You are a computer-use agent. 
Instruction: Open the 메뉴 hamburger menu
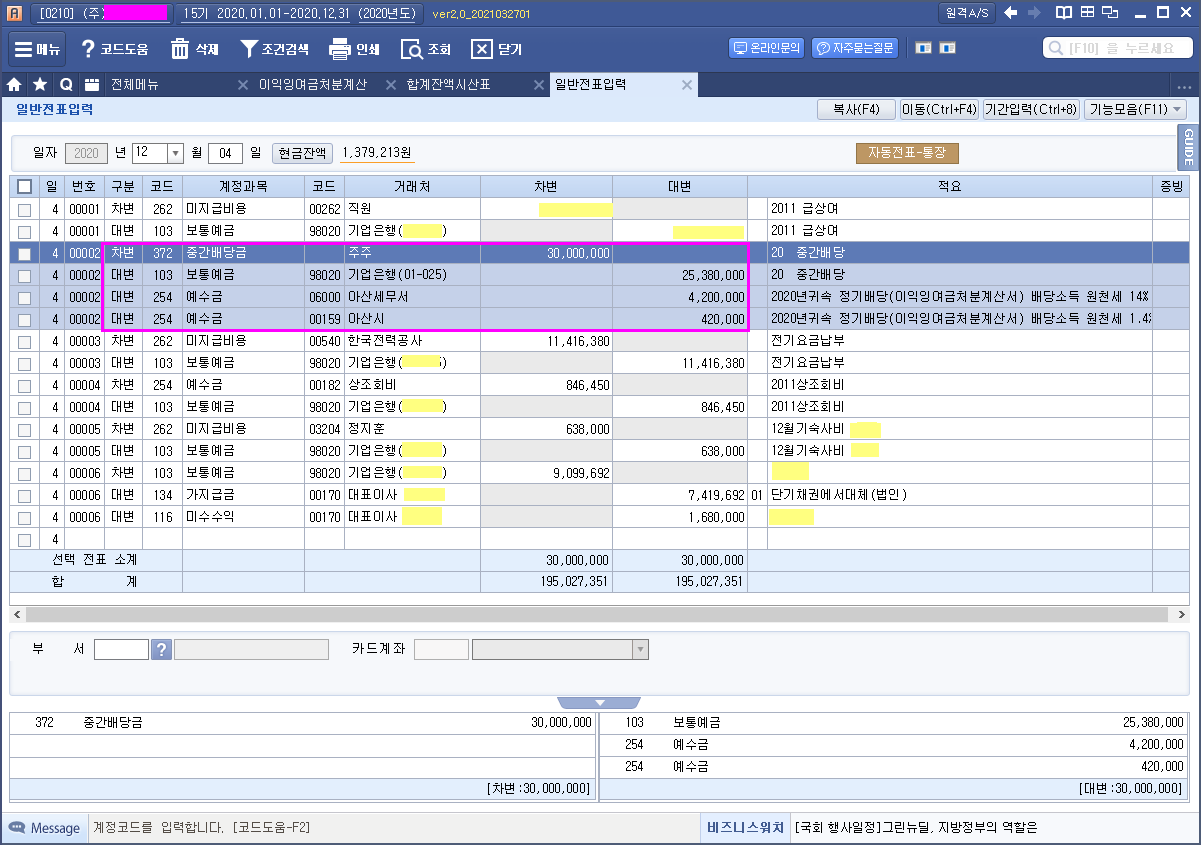37,49
